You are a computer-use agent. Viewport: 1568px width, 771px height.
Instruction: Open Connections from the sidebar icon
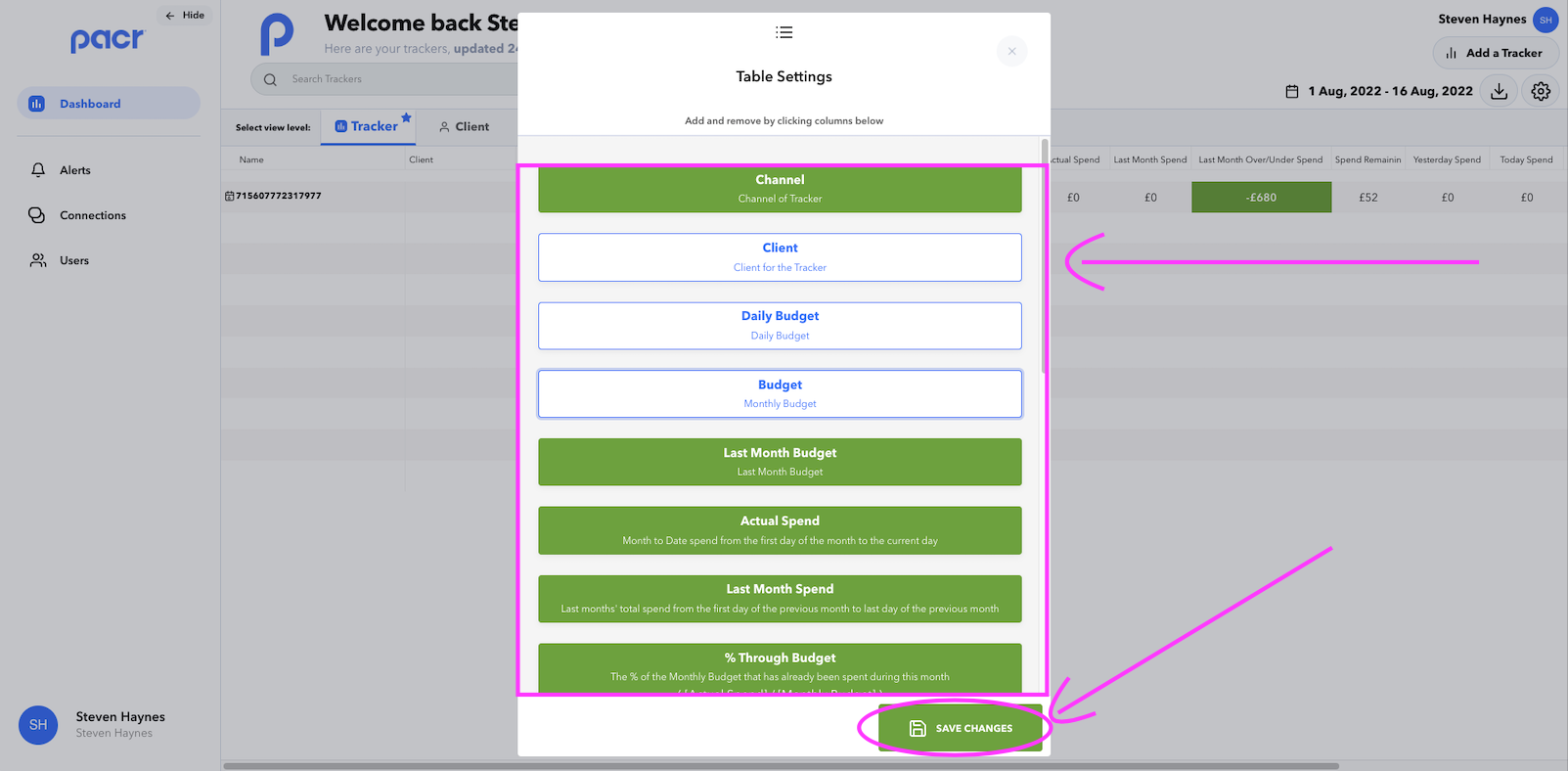pyautogui.click(x=37, y=215)
